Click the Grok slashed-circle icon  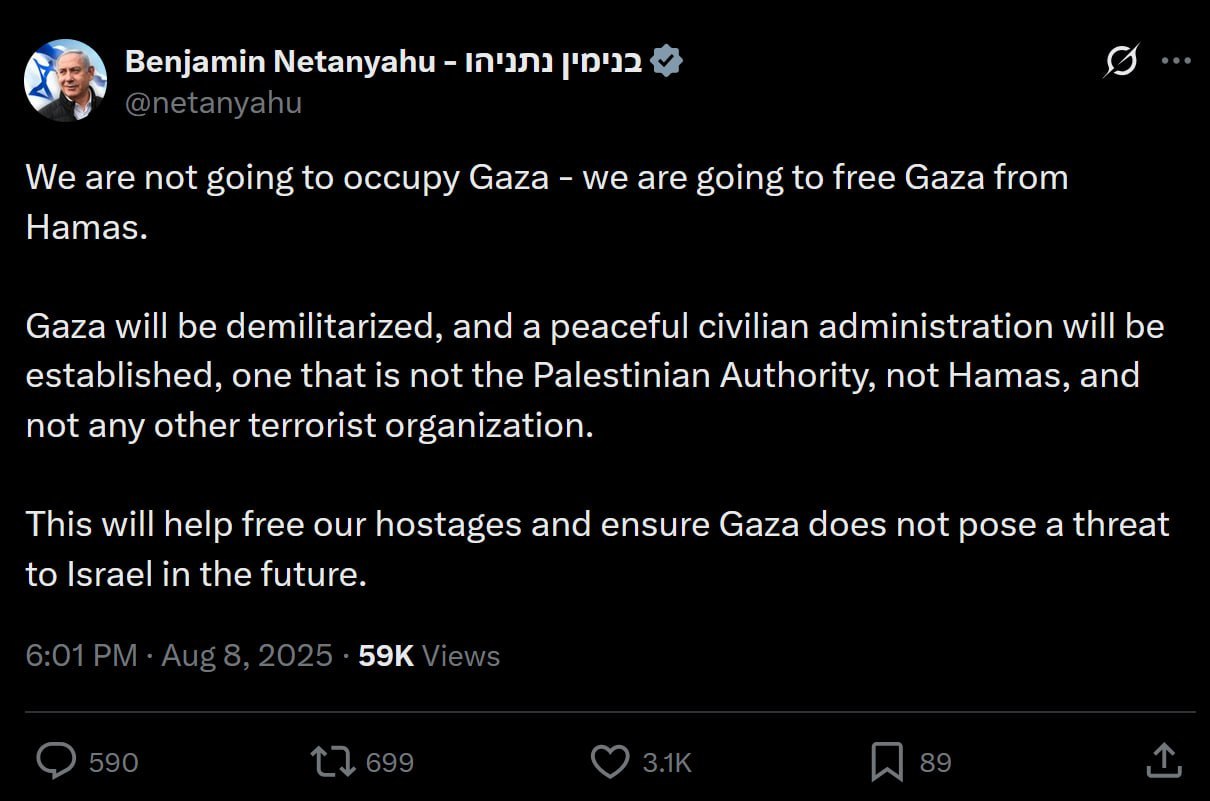coord(1120,62)
